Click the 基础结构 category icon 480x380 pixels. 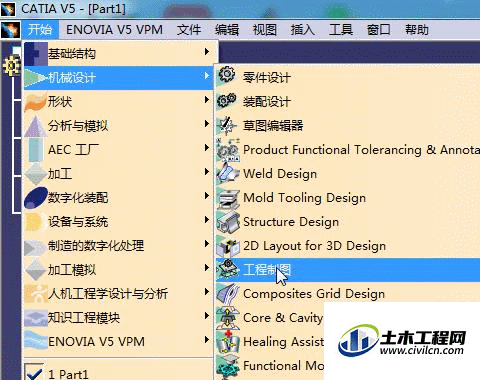click(x=36, y=53)
